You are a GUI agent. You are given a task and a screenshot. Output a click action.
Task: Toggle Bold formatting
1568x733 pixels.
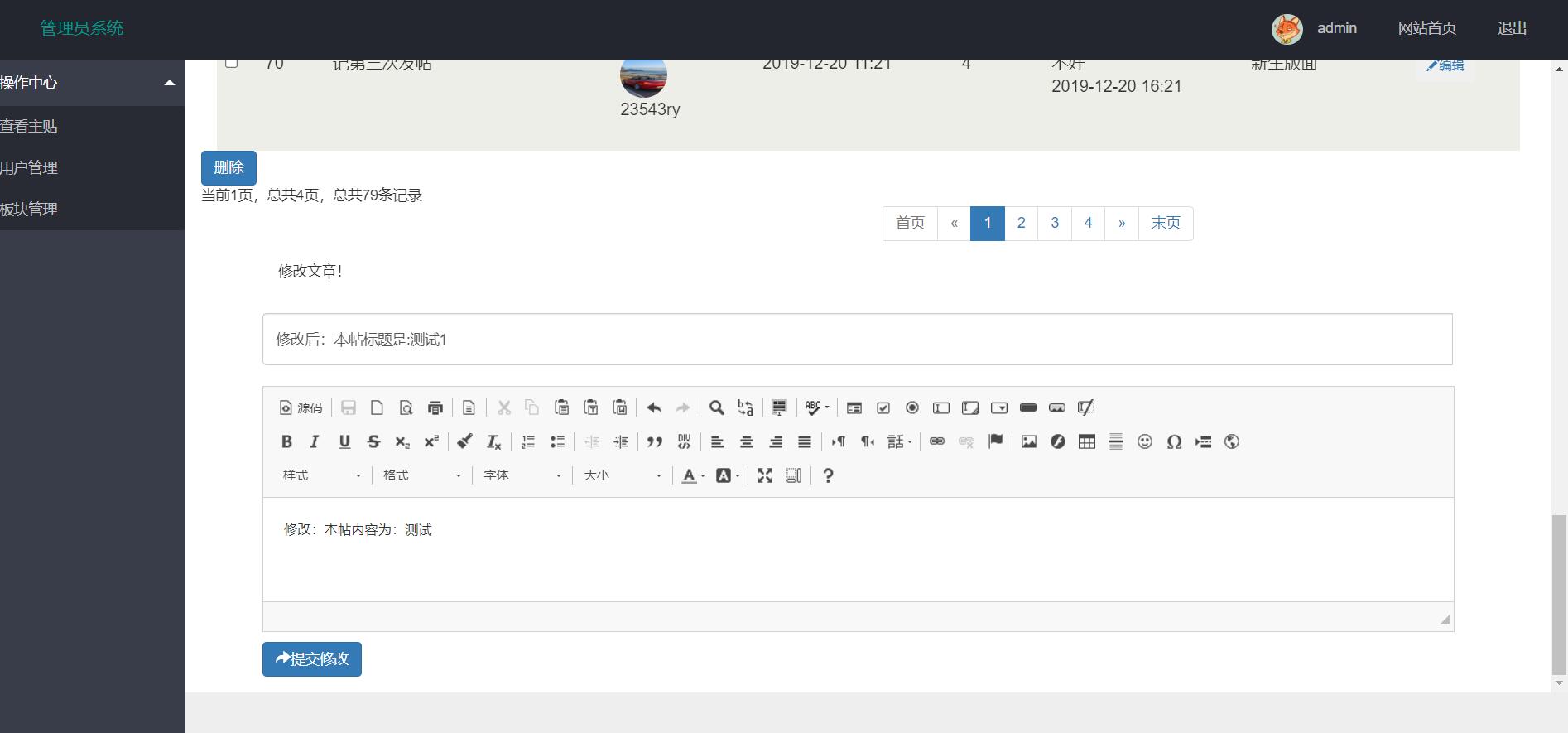click(286, 441)
